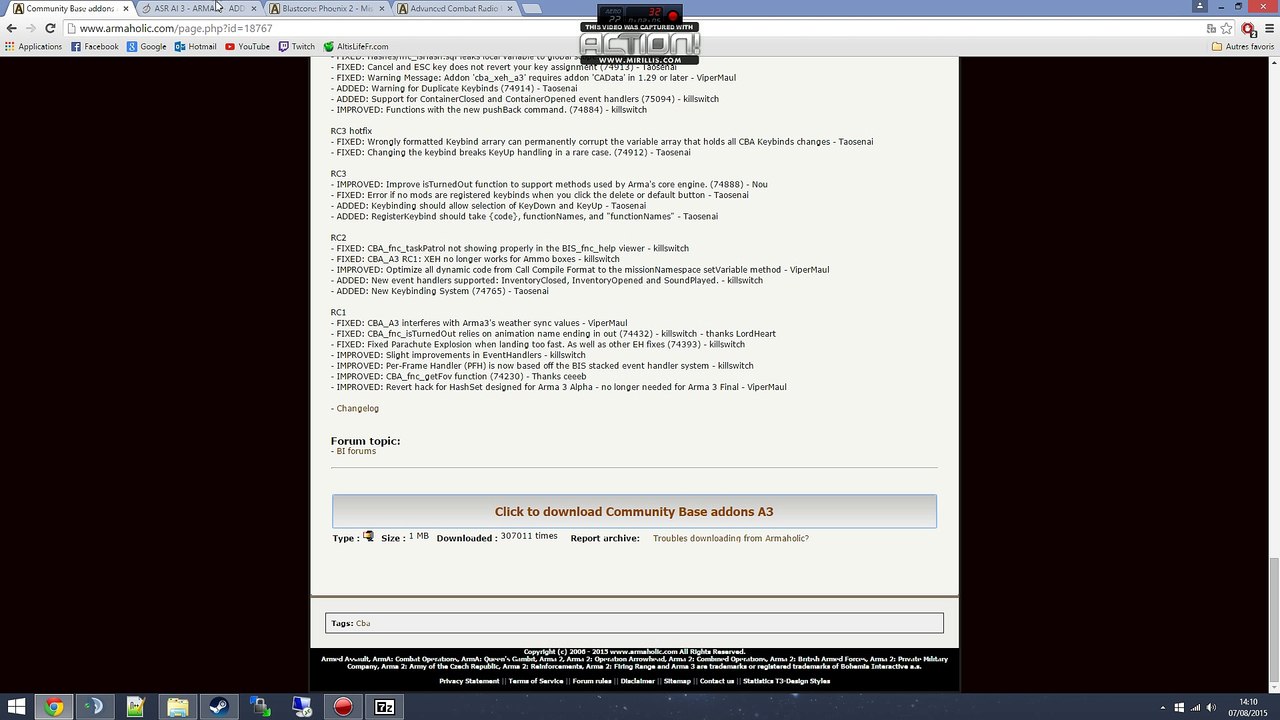
Task: Open the T3-Design Styles footer link
Action: pyautogui.click(x=803, y=681)
